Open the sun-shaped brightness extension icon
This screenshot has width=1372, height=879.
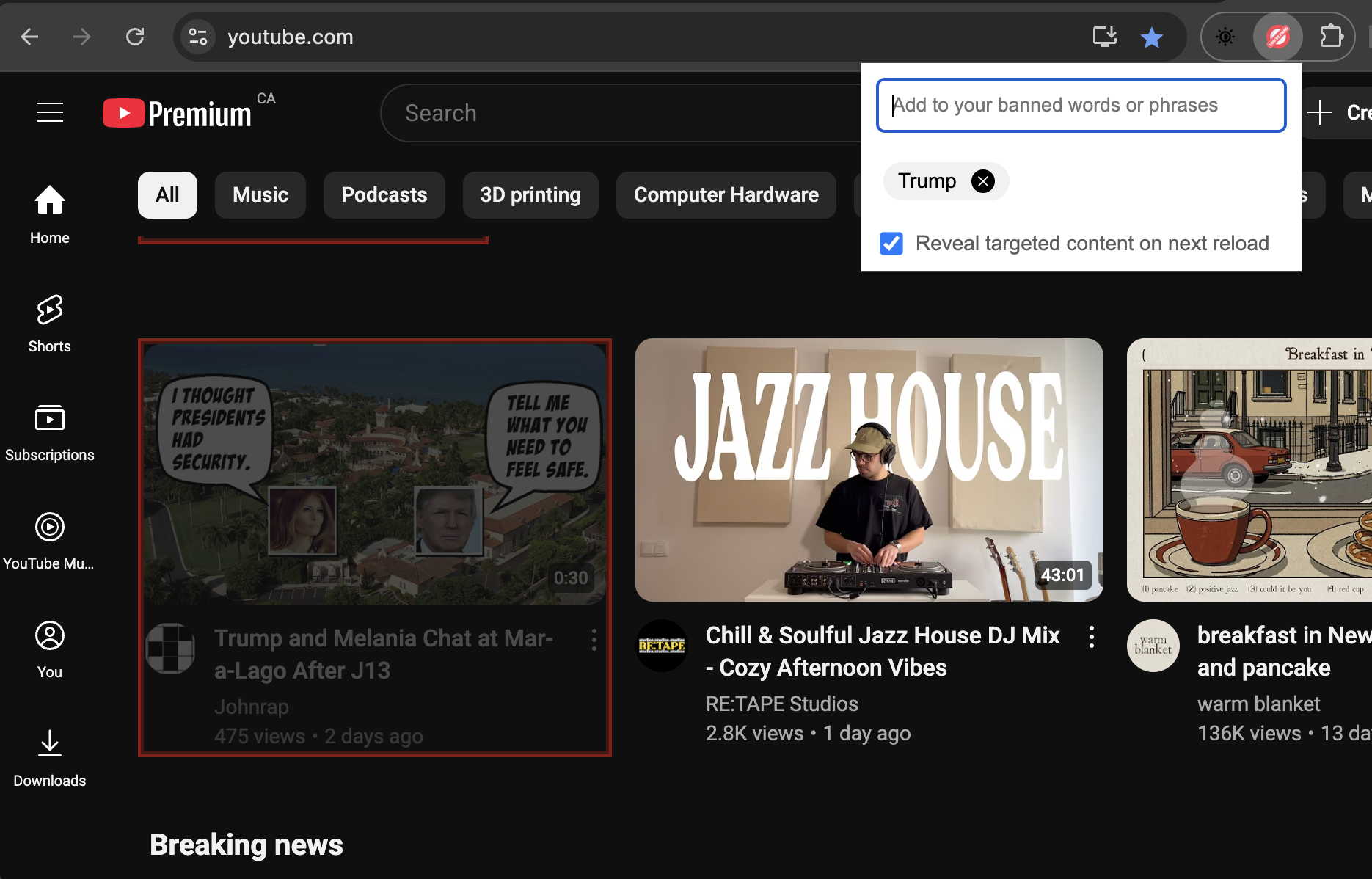coord(1225,37)
